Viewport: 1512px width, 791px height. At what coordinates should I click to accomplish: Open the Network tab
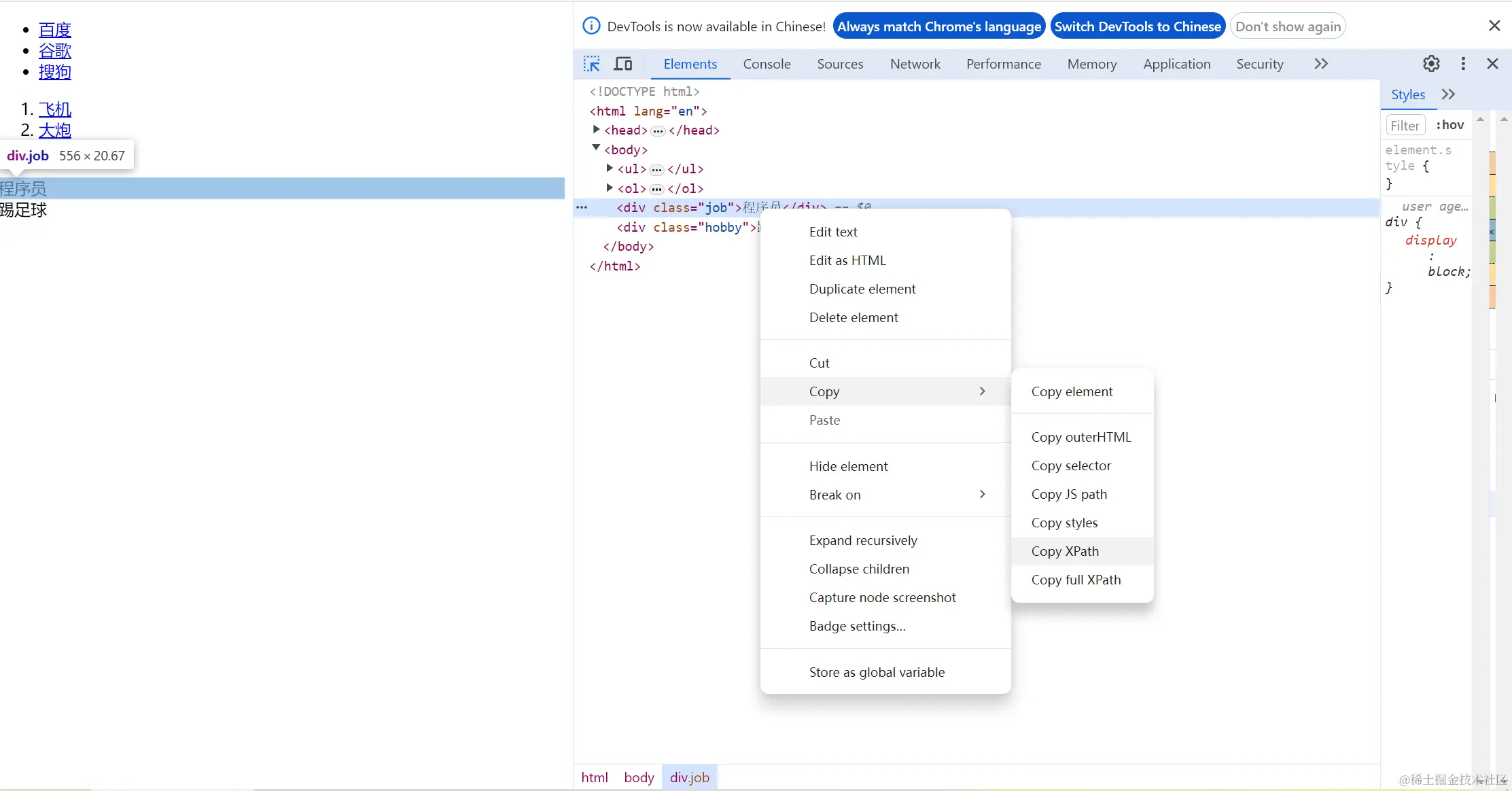915,64
